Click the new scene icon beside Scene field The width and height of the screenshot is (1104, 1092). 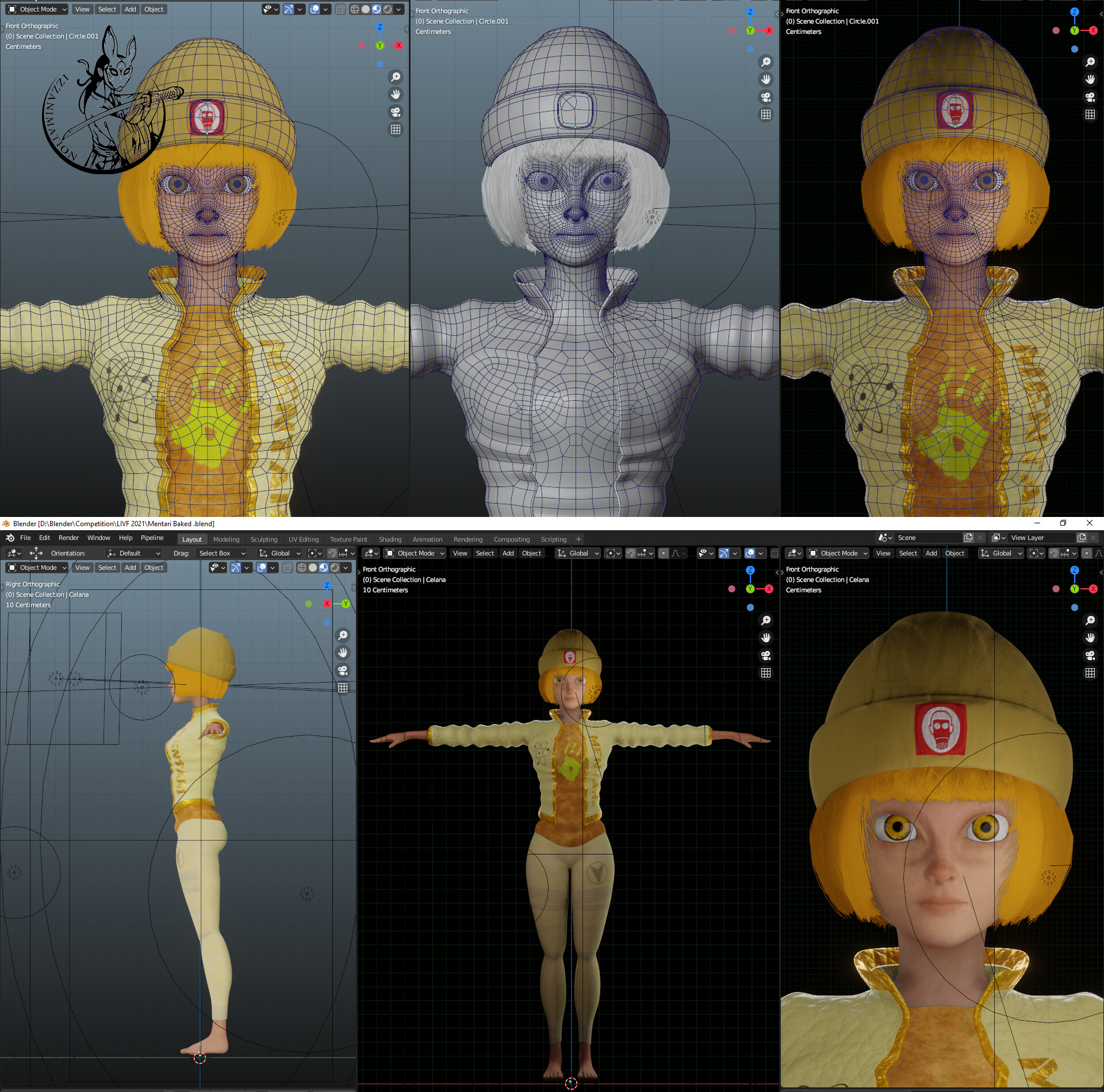coord(968,538)
